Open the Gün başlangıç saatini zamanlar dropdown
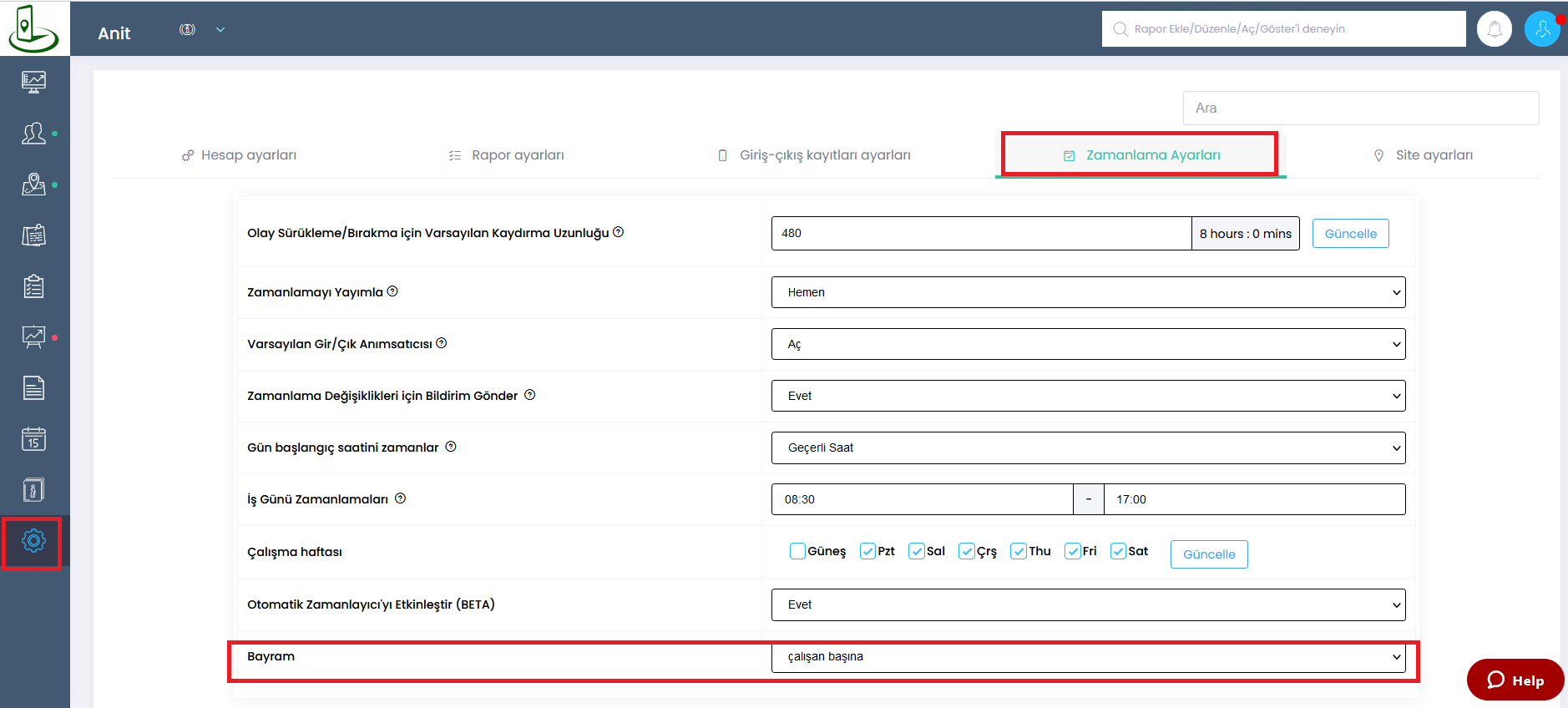 (1088, 448)
